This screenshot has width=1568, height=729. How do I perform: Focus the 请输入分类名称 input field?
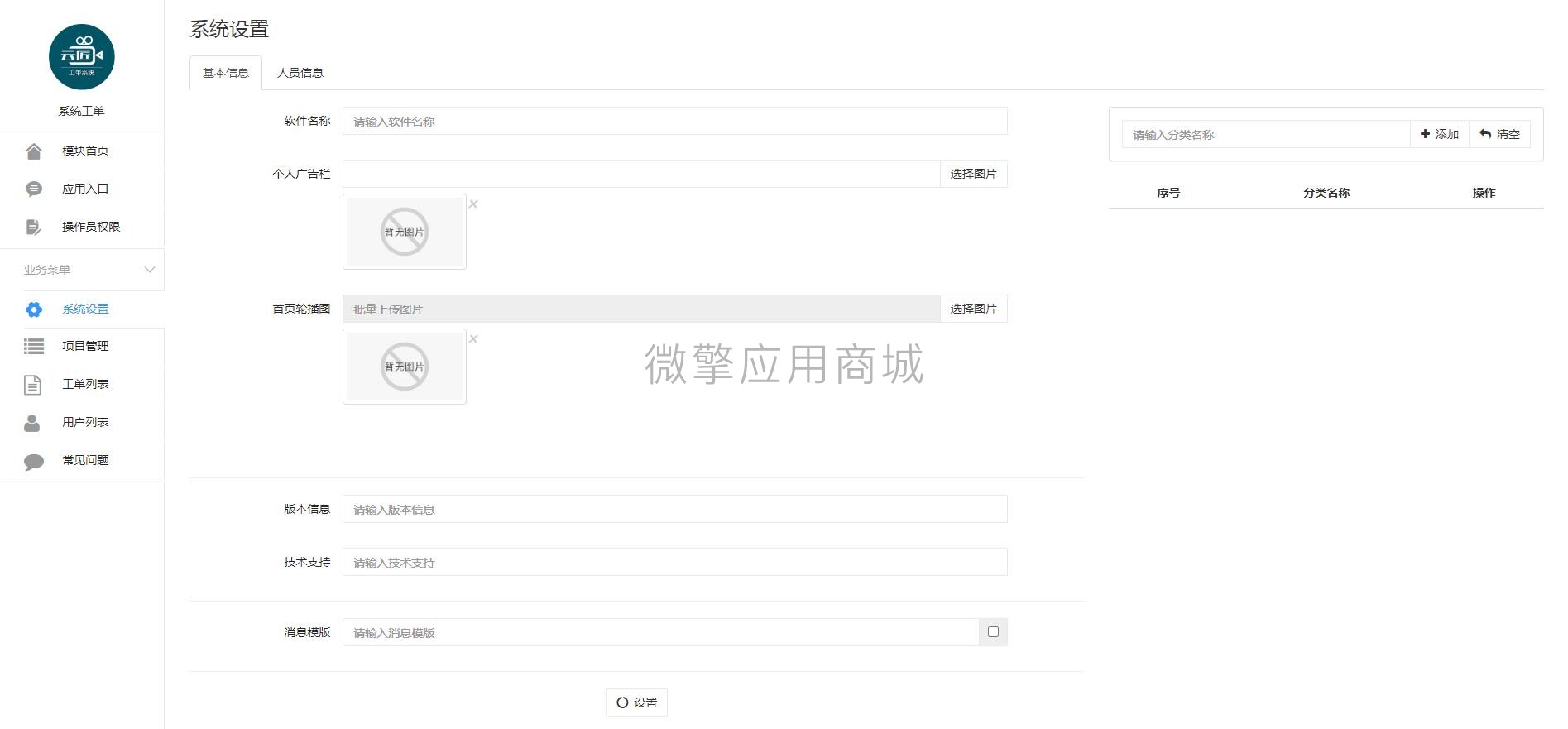(1266, 134)
